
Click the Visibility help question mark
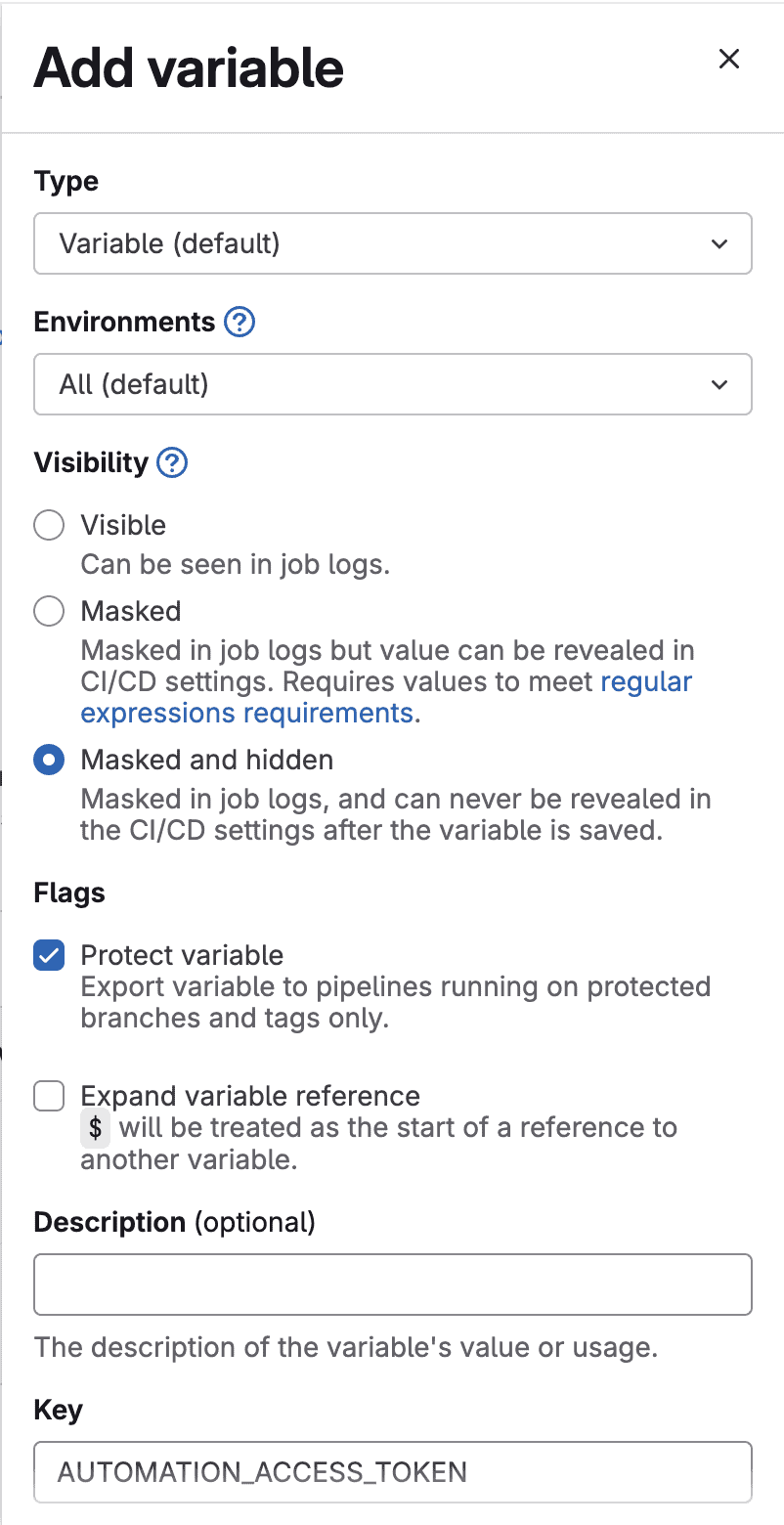[x=172, y=462]
